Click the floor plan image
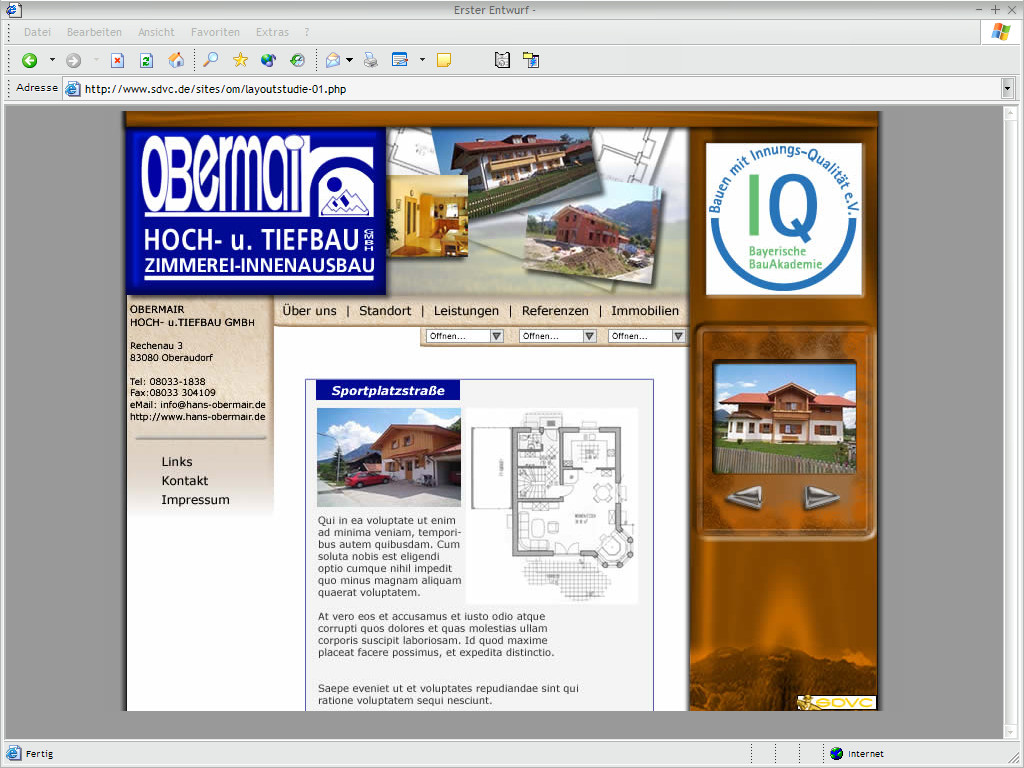This screenshot has width=1024, height=768. click(x=552, y=505)
